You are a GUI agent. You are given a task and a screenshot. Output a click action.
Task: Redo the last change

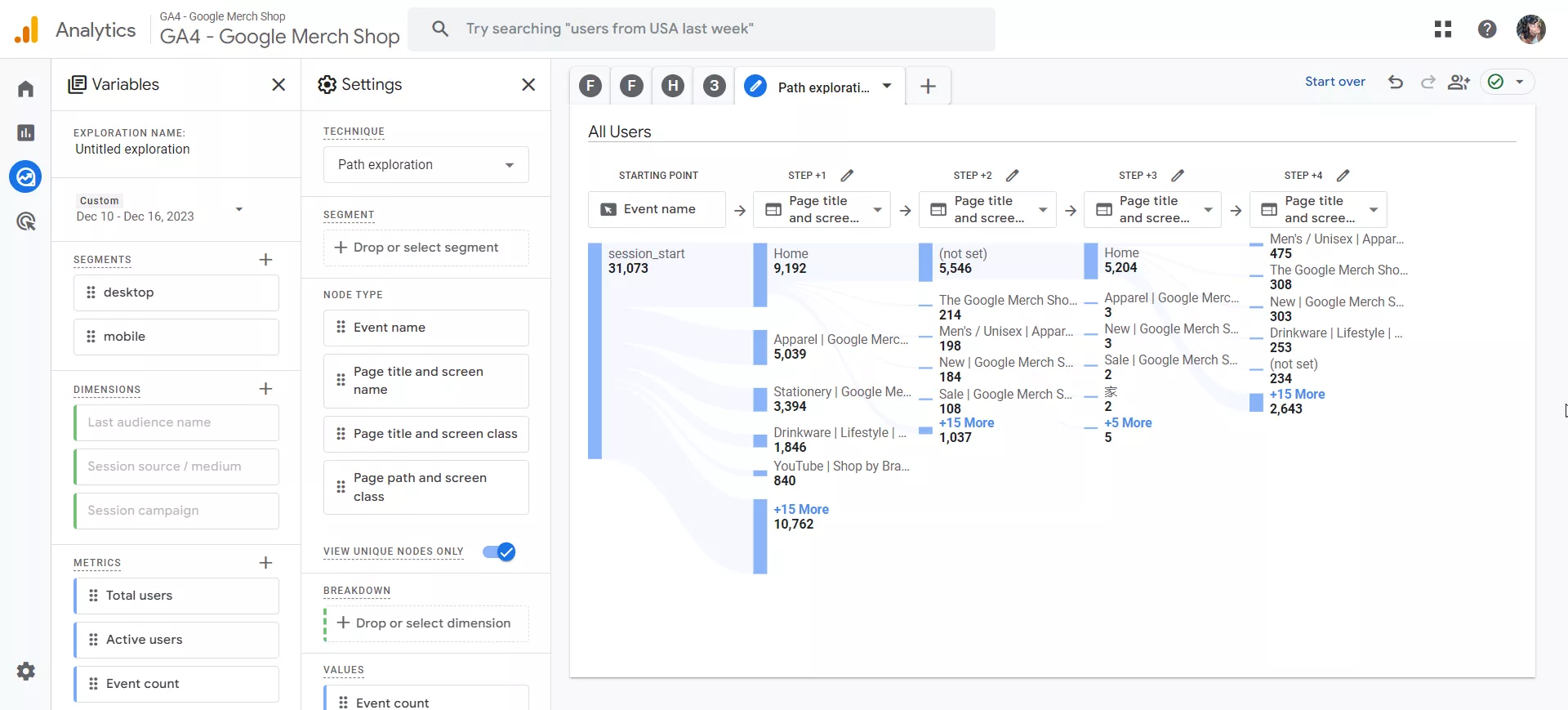tap(1428, 82)
